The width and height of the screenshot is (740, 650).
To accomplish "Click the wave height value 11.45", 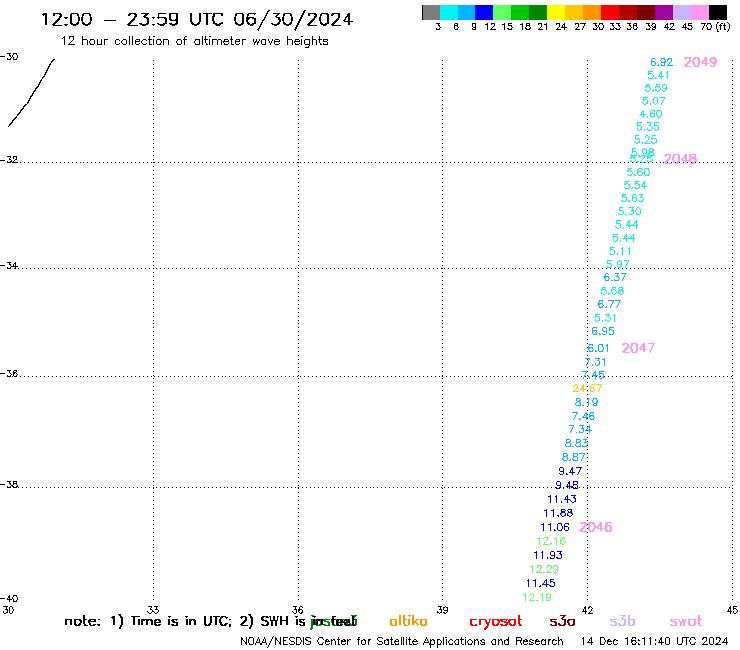I will 540,583.
